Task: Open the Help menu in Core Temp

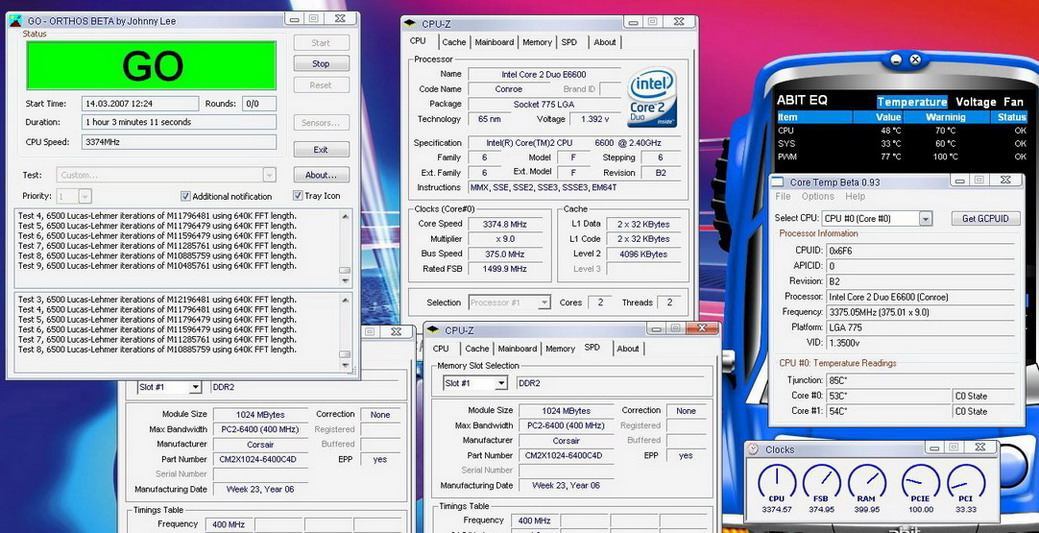Action: pyautogui.click(x=855, y=197)
